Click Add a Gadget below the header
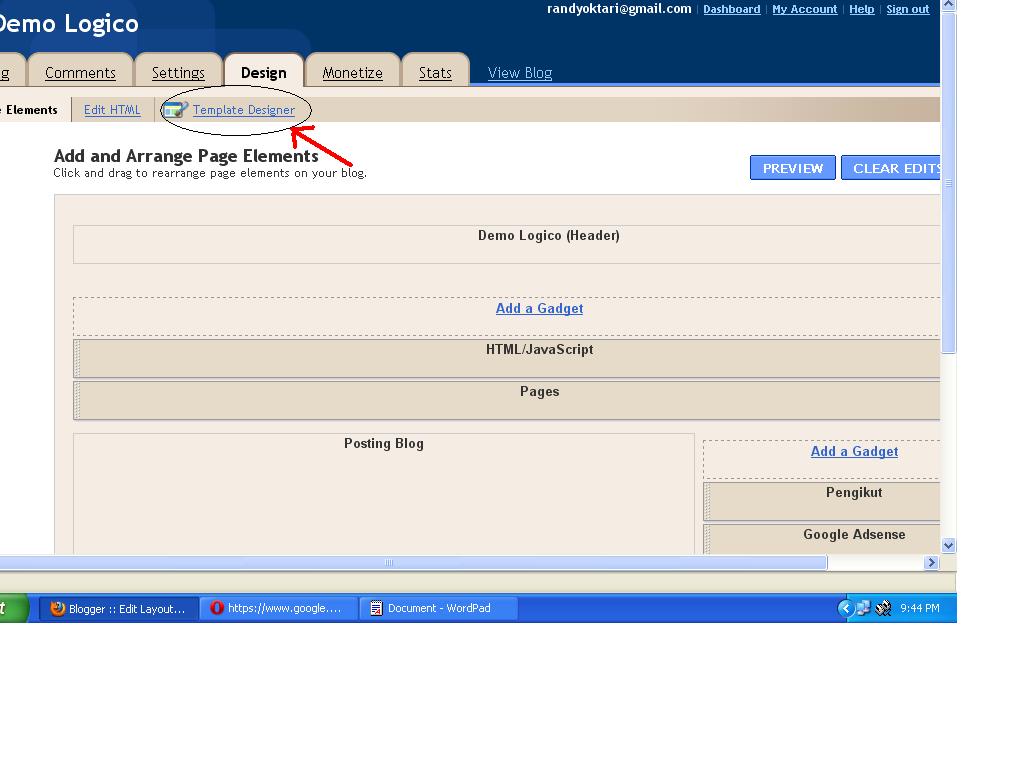 pos(539,308)
